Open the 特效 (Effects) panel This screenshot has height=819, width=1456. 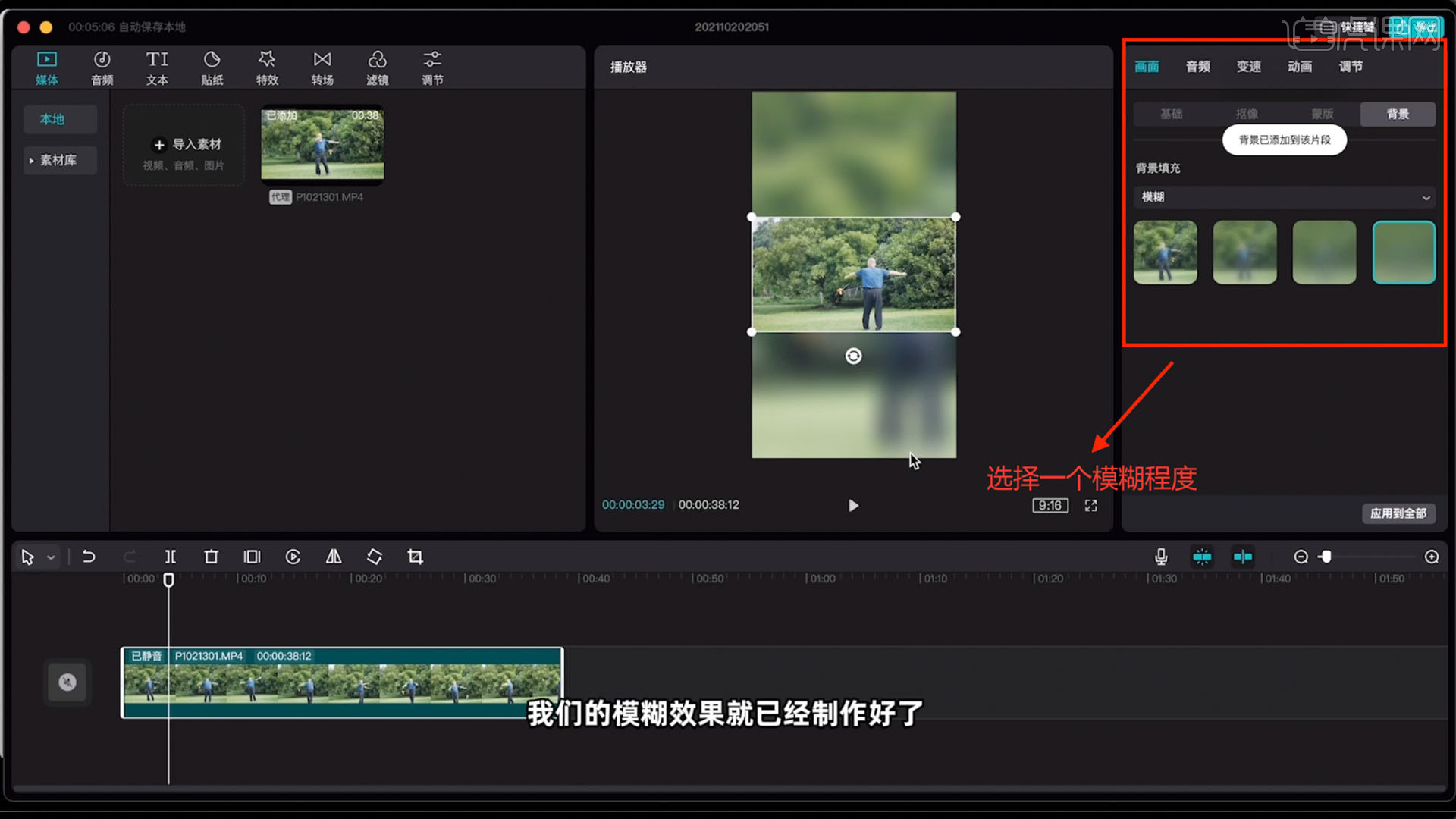pyautogui.click(x=267, y=67)
